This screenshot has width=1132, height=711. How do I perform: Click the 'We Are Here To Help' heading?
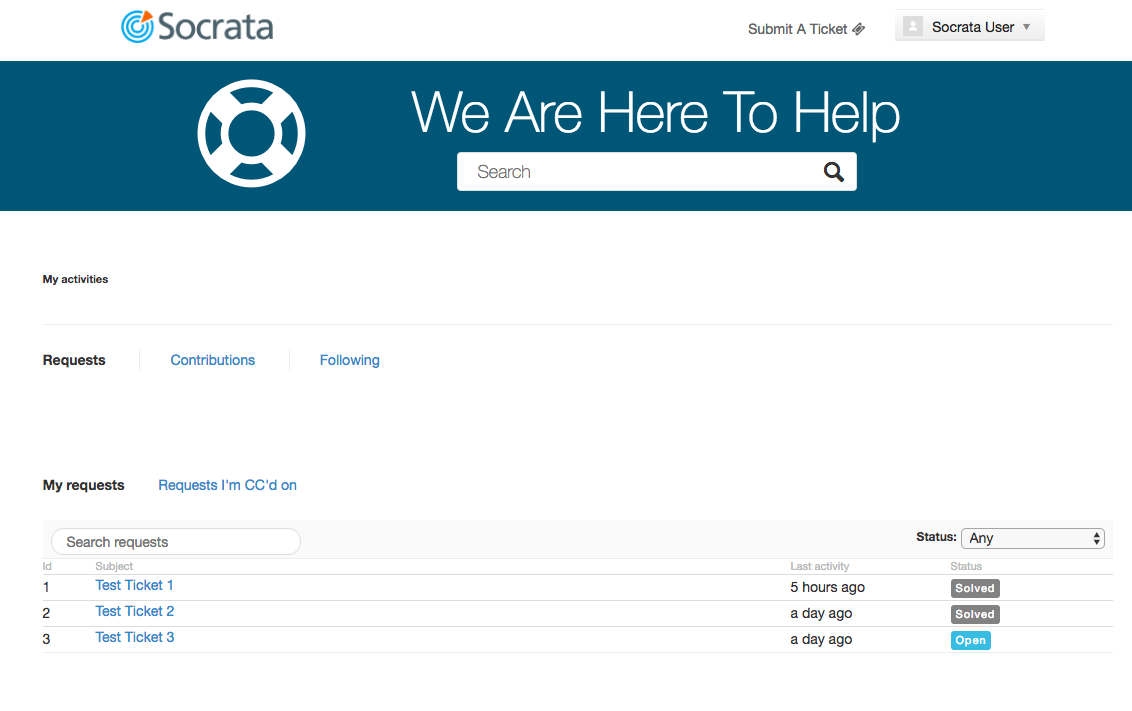[656, 113]
